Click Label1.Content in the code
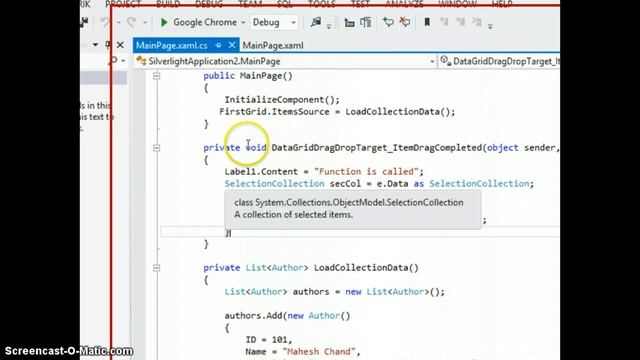 coord(261,171)
